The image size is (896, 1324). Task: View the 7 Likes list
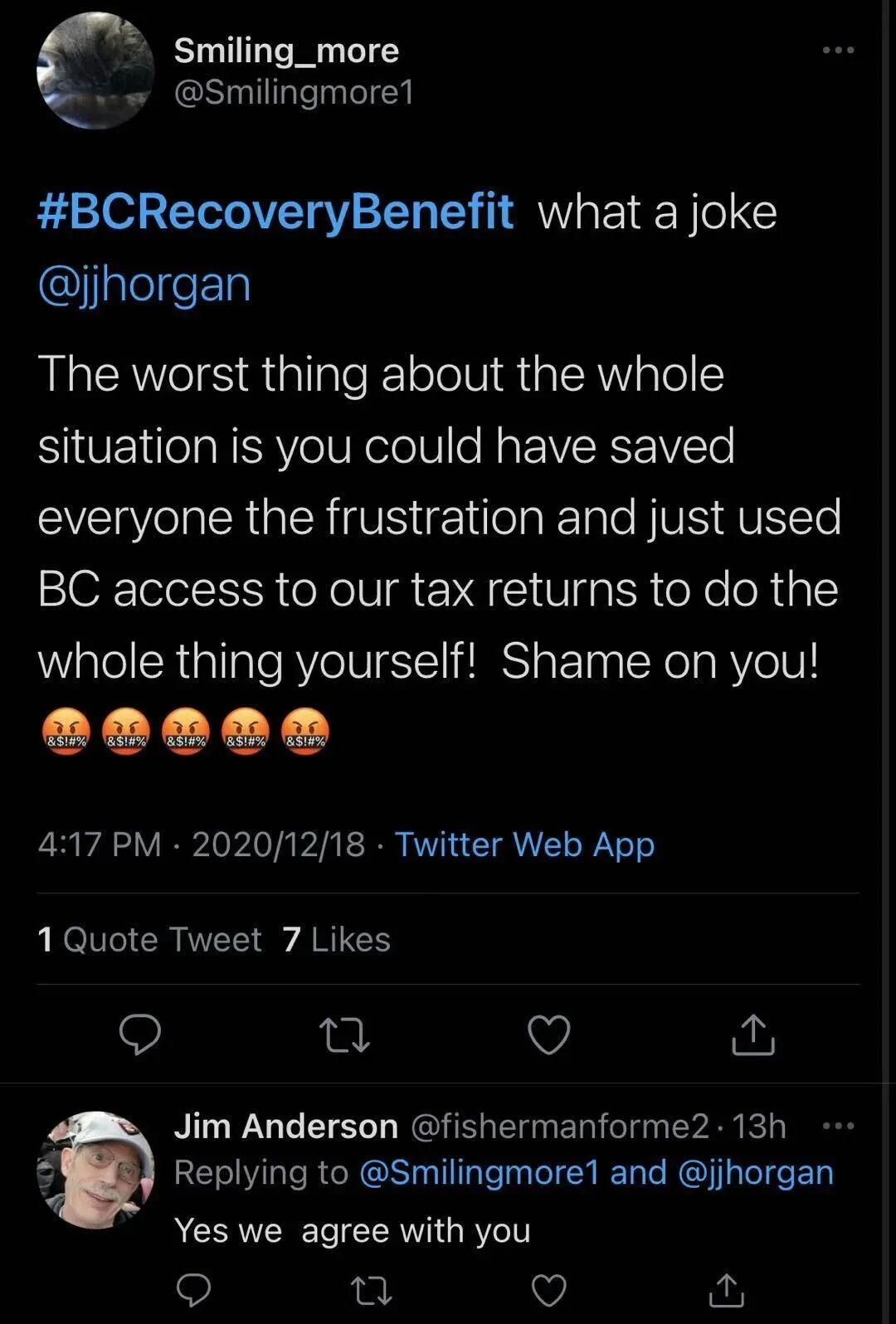[x=336, y=939]
